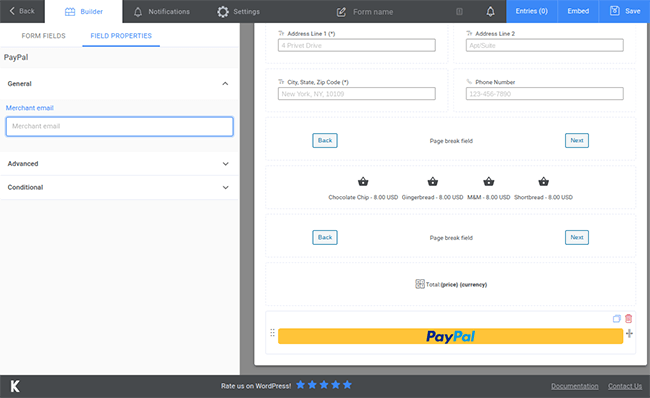The width and height of the screenshot is (650, 398).
Task: Click the Form name field
Action: pyautogui.click(x=373, y=12)
